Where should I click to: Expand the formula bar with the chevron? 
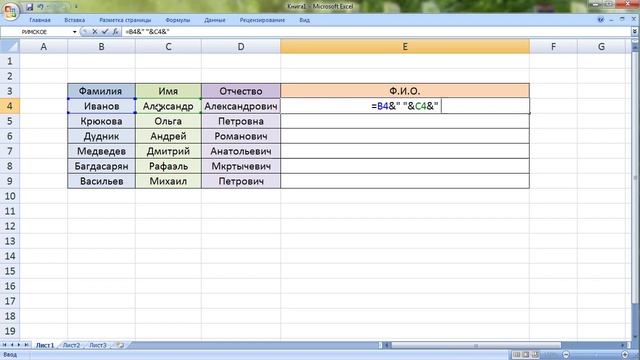635,31
